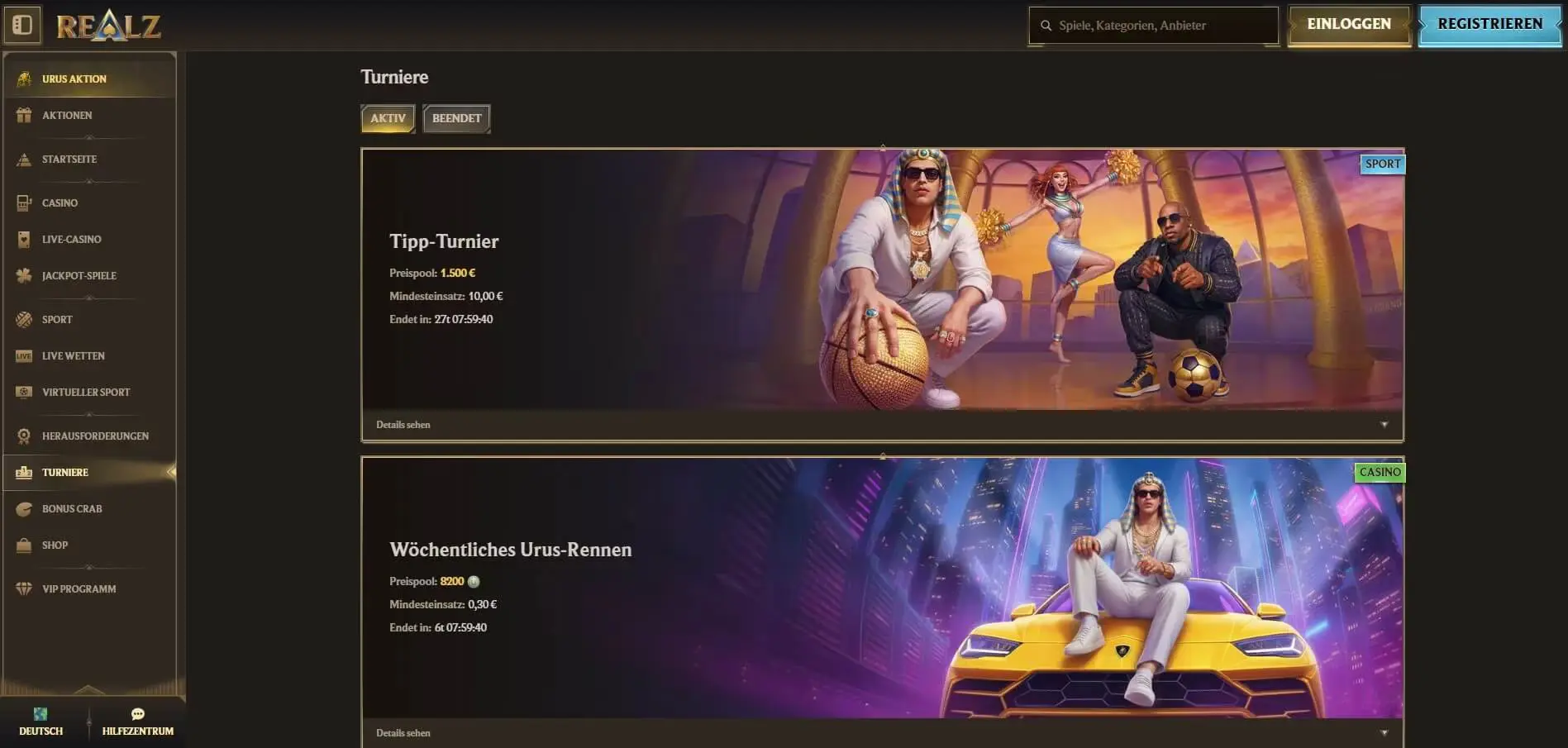Image resolution: width=1568 pixels, height=748 pixels.
Task: Expand Tipp-Turnier details arrow
Action: tap(1384, 425)
